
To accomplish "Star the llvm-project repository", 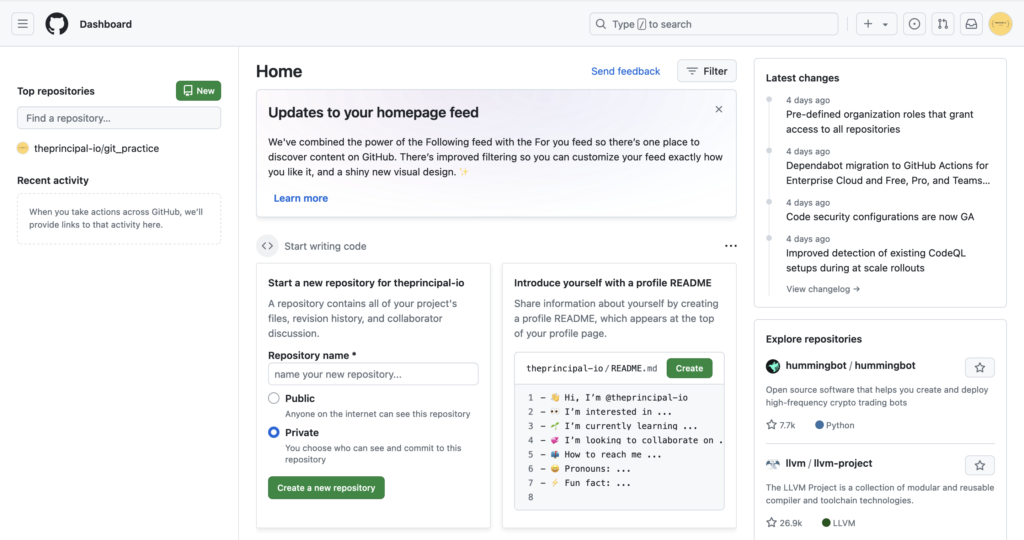I will pyautogui.click(x=980, y=466).
